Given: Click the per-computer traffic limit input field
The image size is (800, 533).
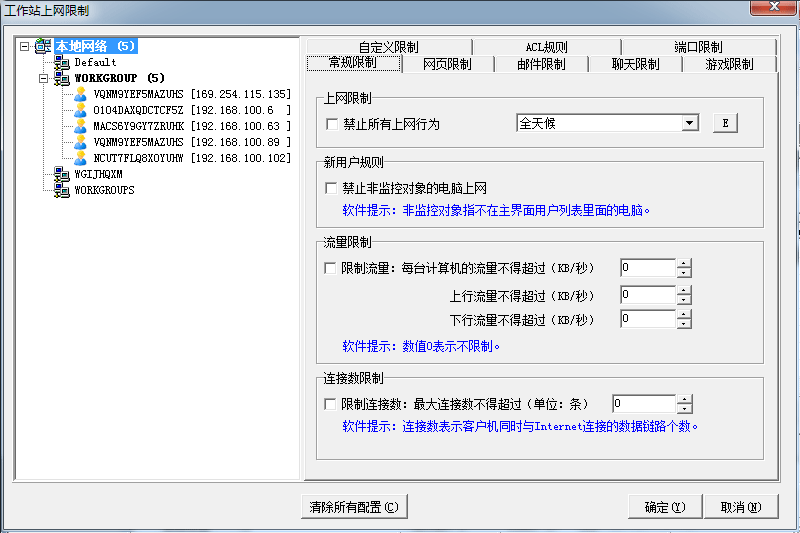Looking at the screenshot, I should [x=648, y=268].
